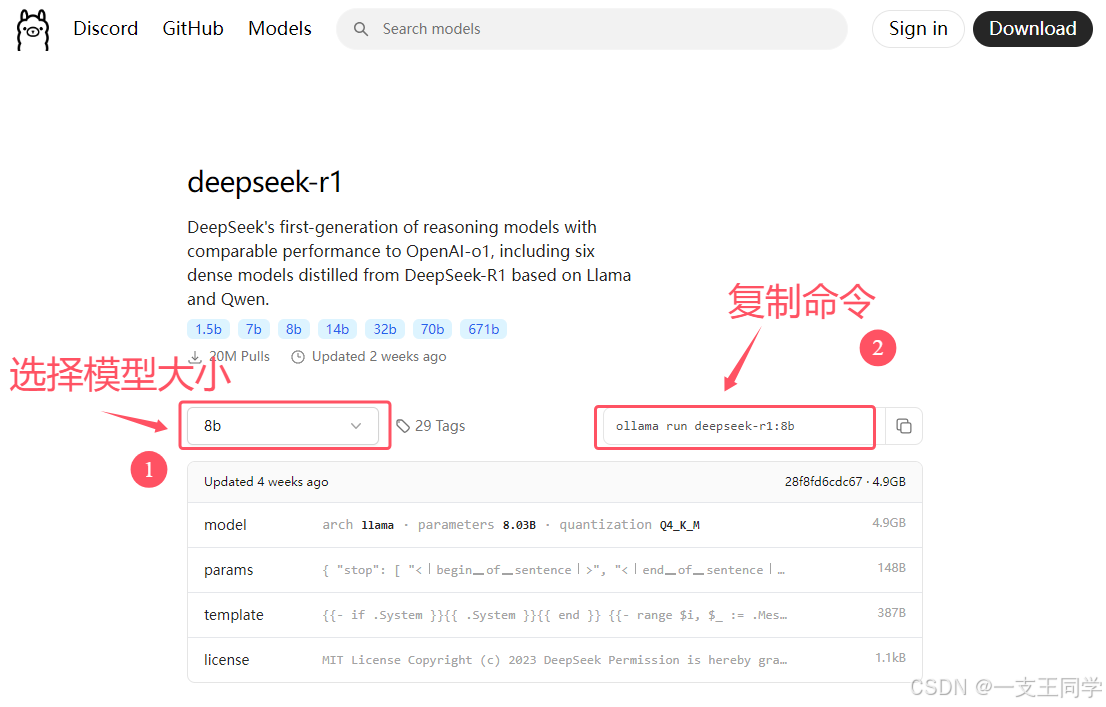Select the 8b size tag
The height and width of the screenshot is (707, 1106).
pyautogui.click(x=293, y=330)
